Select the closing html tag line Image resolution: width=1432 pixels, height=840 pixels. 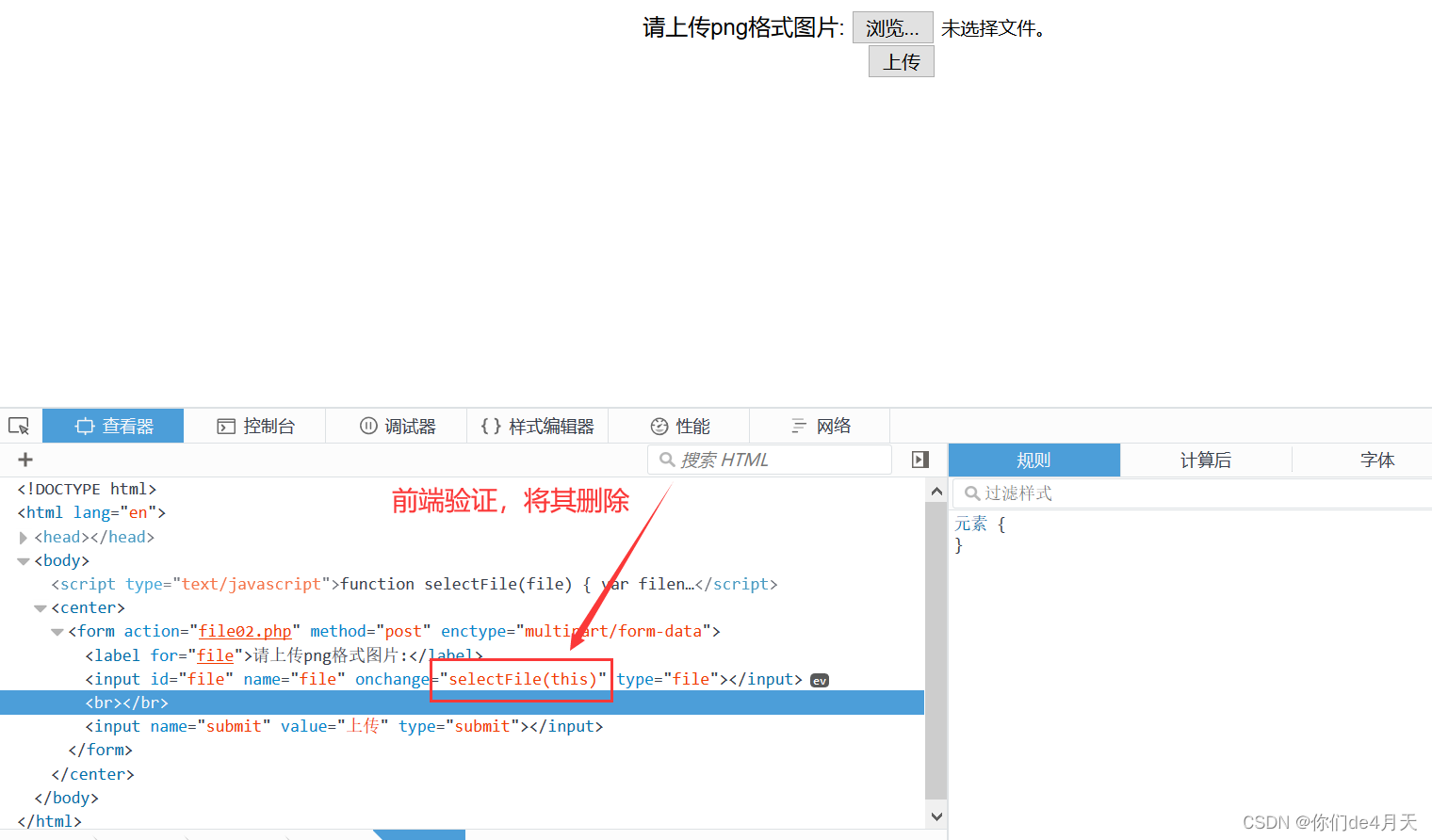[x=49, y=821]
